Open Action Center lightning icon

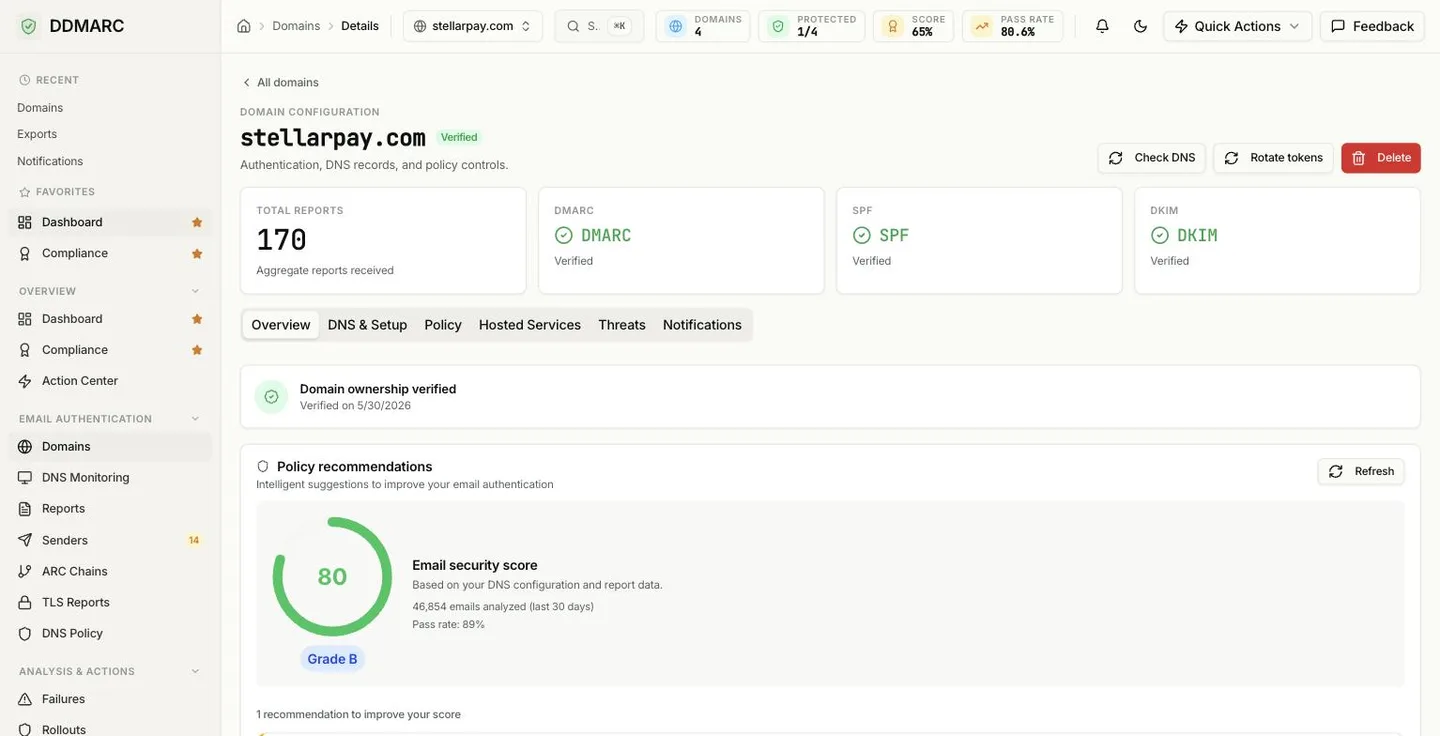[x=25, y=381]
